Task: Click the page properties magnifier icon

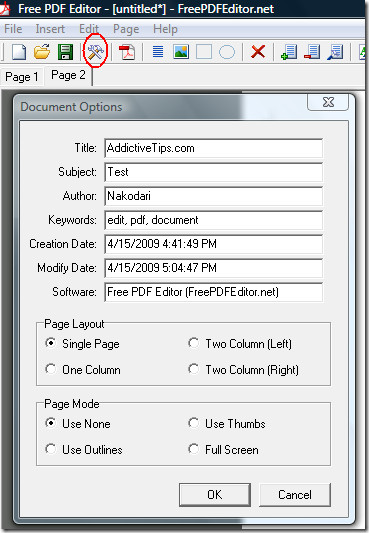Action: 335,52
